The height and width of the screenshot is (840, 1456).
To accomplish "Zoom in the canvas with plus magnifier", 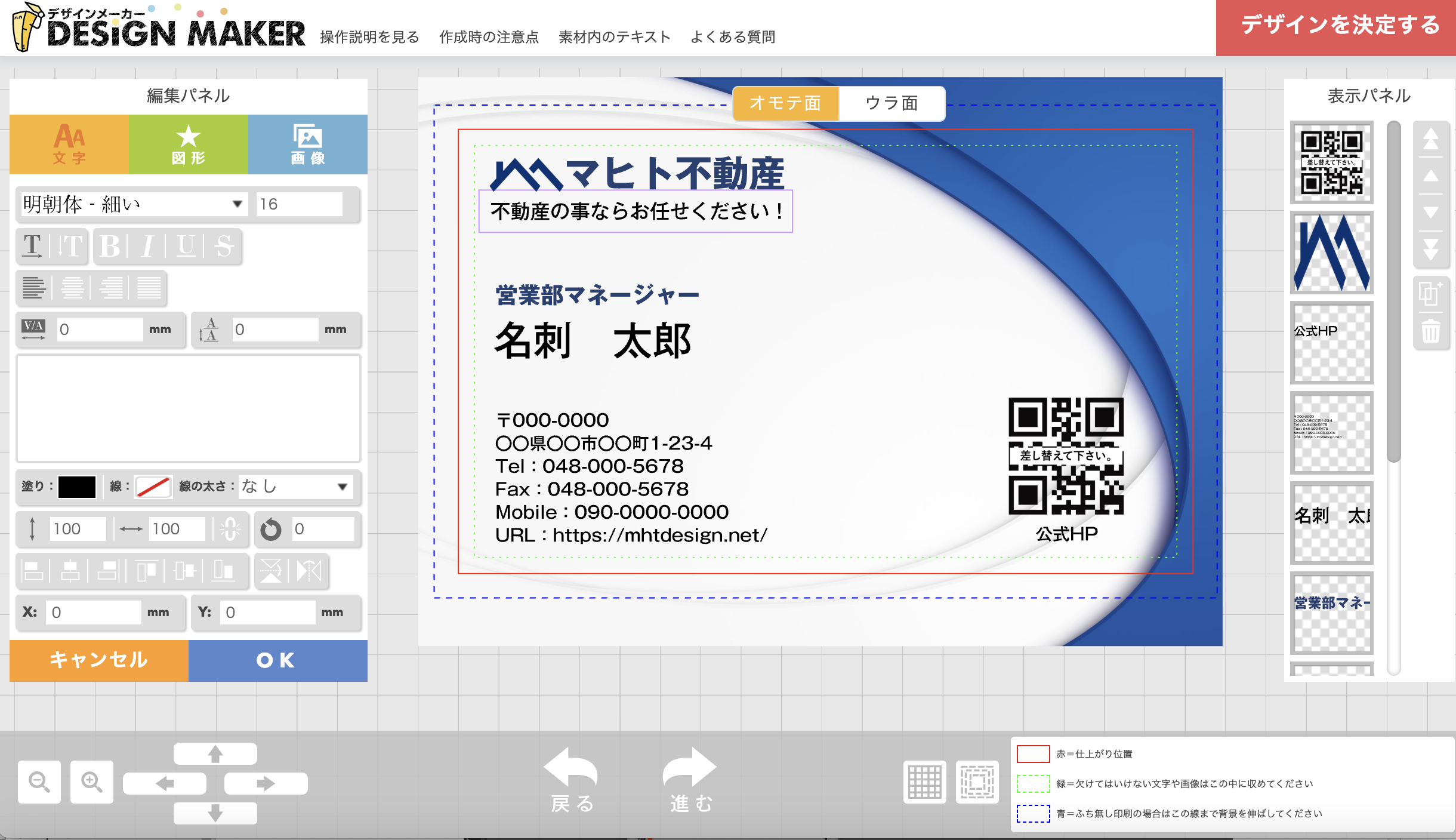I will (x=92, y=781).
